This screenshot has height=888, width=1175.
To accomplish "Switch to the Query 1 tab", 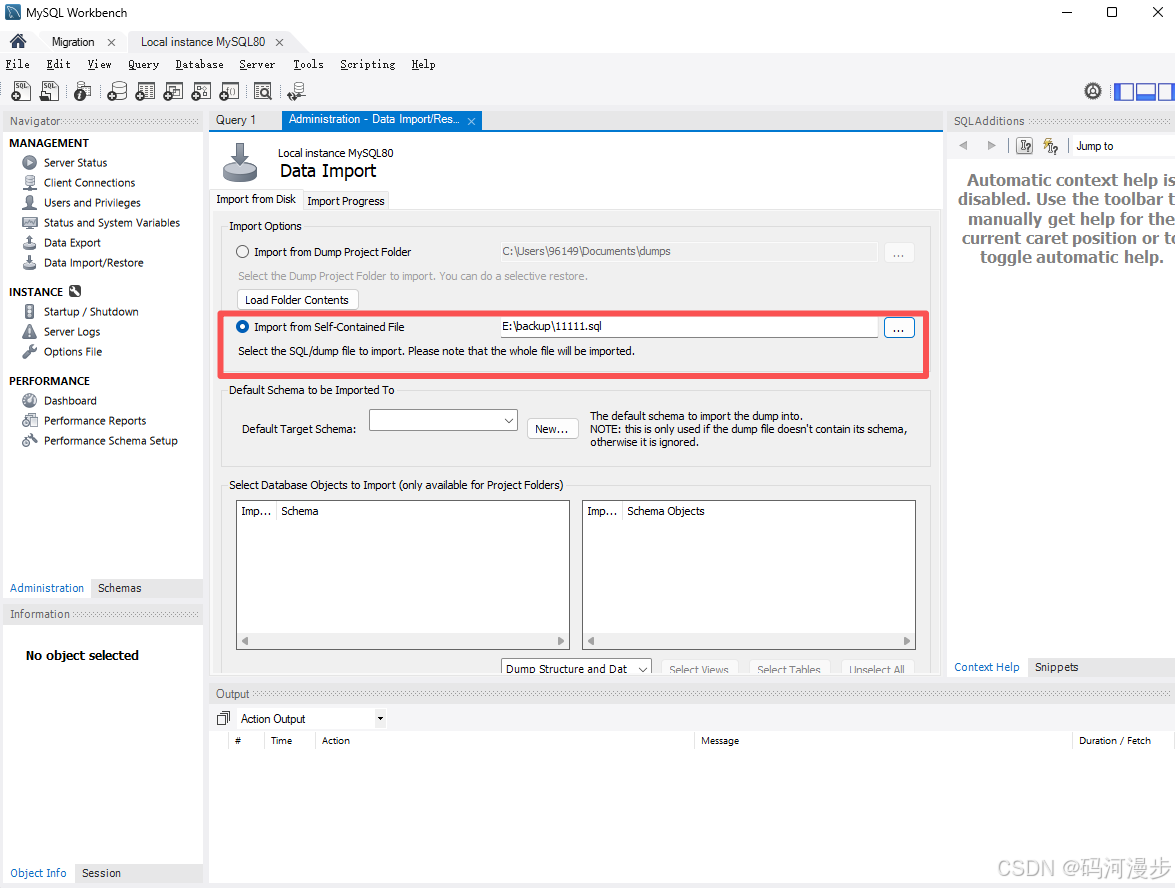I will coord(236,120).
